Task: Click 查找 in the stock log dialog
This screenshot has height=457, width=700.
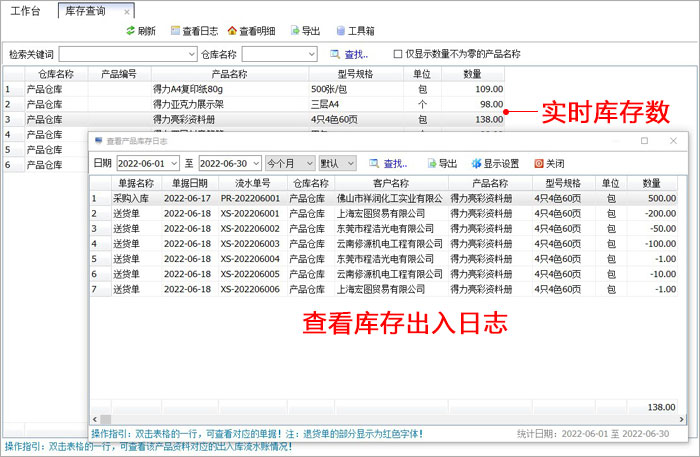Action: [388, 164]
